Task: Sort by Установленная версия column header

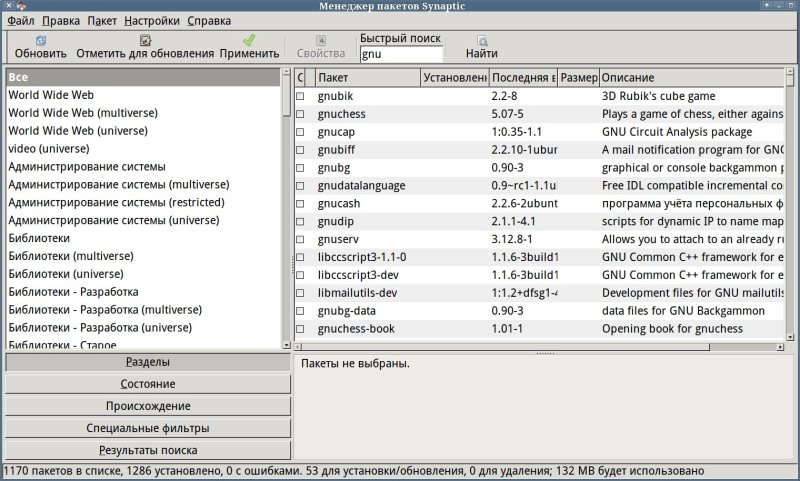Action: [455, 78]
